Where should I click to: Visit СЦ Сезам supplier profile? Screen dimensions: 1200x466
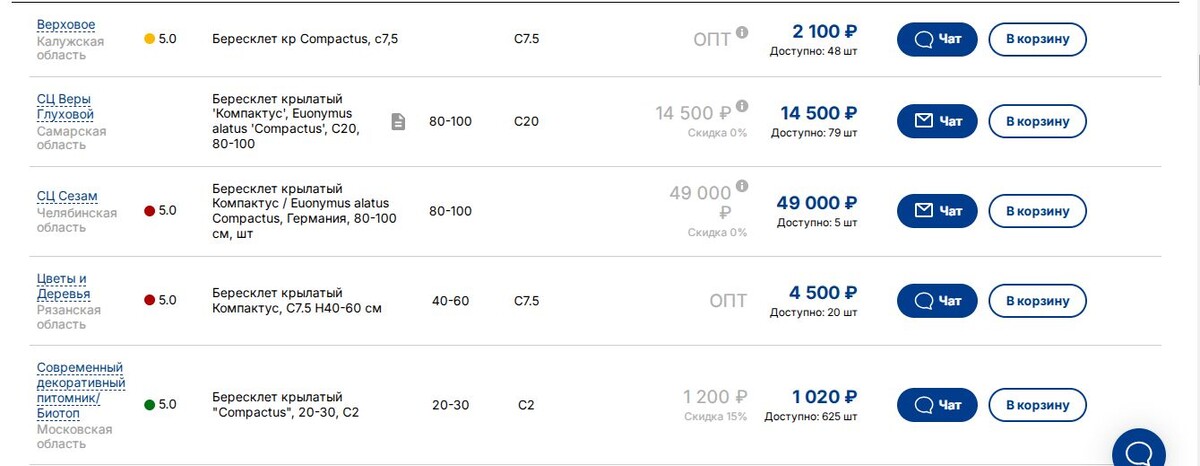pyautogui.click(x=67, y=196)
